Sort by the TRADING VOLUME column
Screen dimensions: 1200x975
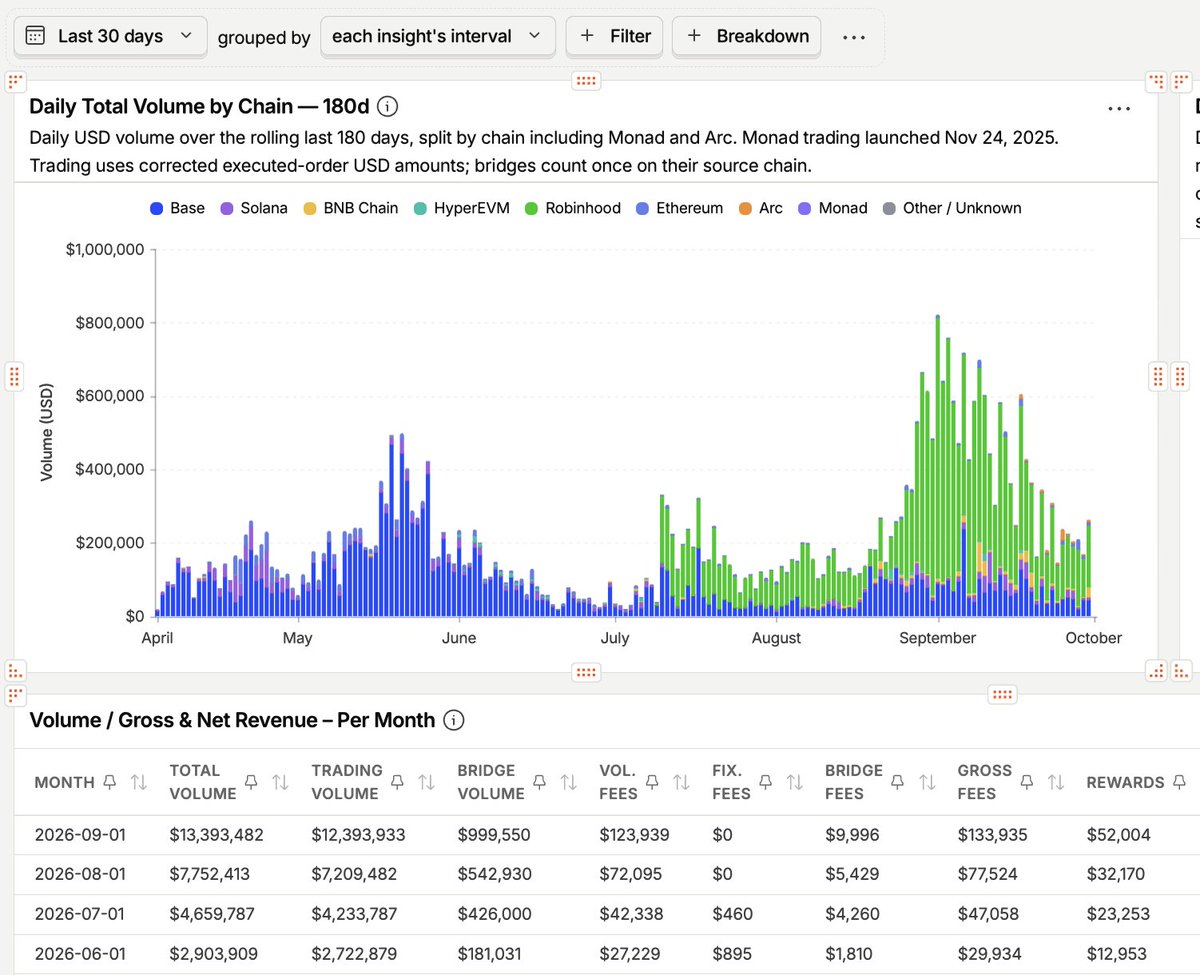coord(426,782)
